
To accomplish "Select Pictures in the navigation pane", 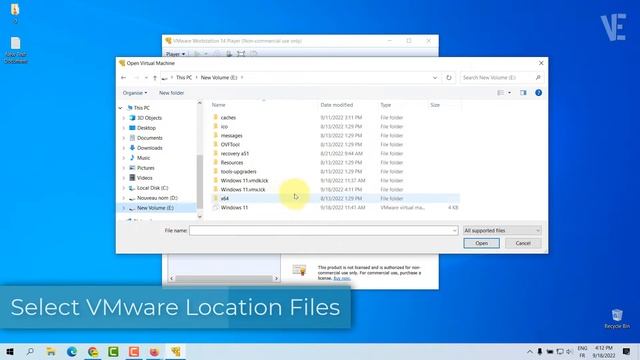I will [x=145, y=168].
